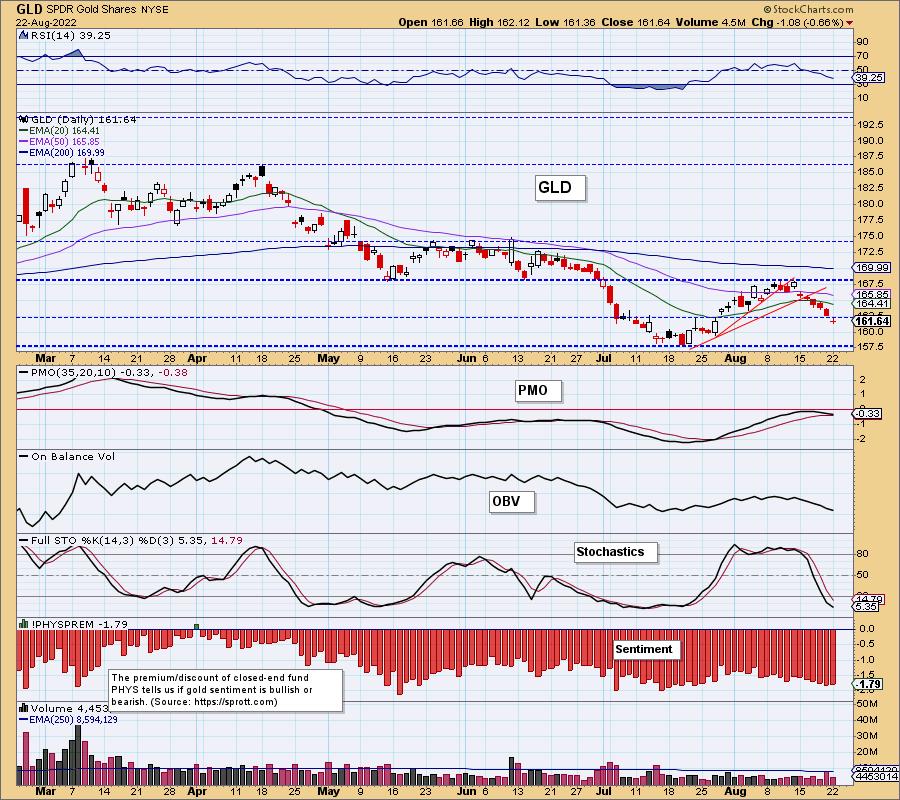Click the red down arrow after Chg
Viewport: 900px width, 800px height.
point(849,23)
